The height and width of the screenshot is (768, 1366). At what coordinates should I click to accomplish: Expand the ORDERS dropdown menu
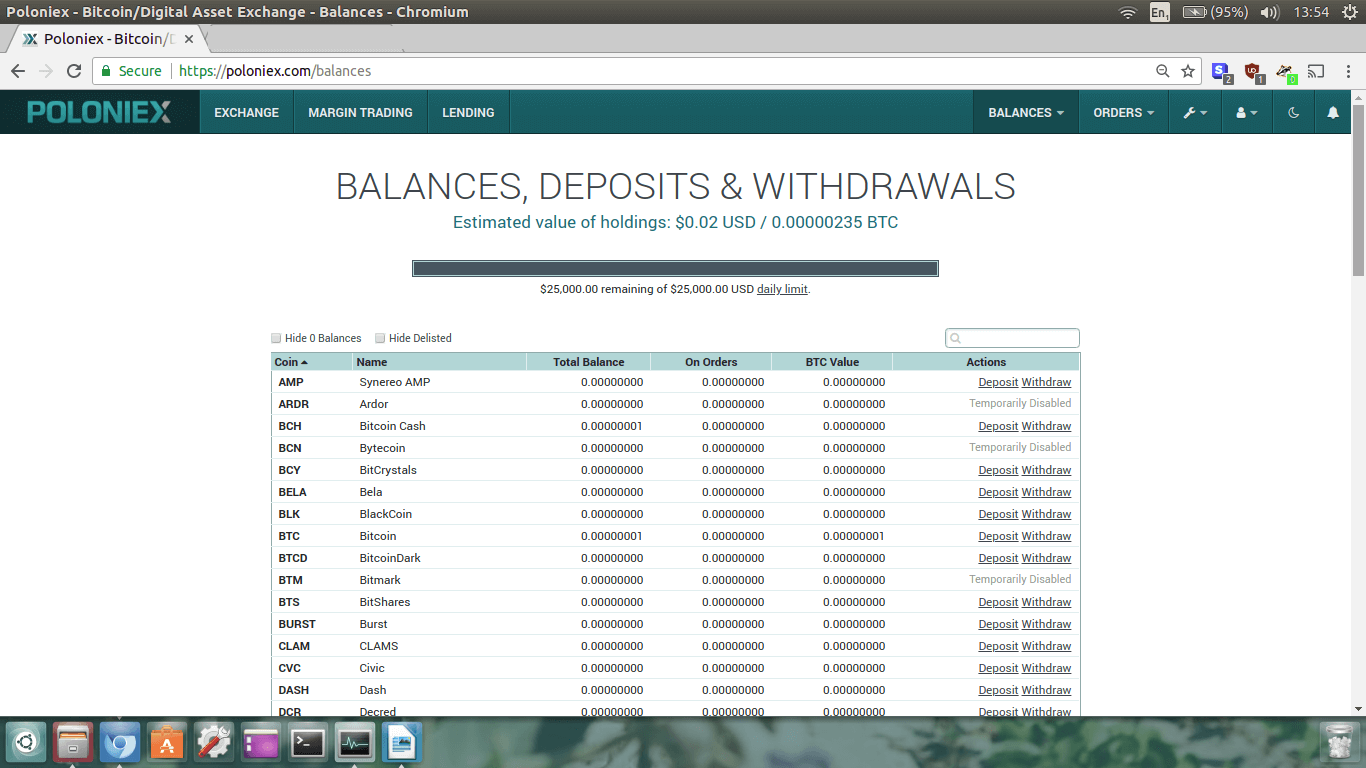click(x=1124, y=112)
